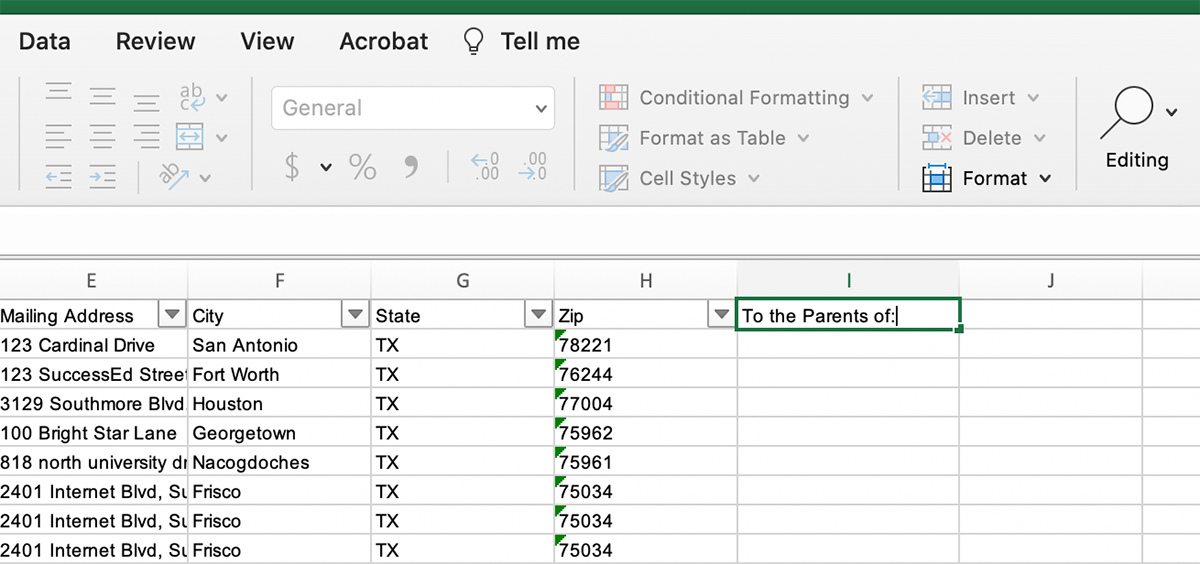
Task: Click the decrease decimal icon
Action: 533,166
